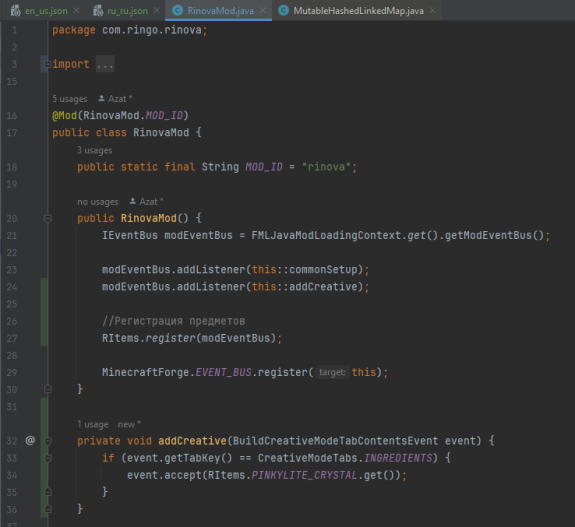The image size is (575, 527).
Task: Click the class file icon on RinovaMod.java tab
Action: [177, 11]
